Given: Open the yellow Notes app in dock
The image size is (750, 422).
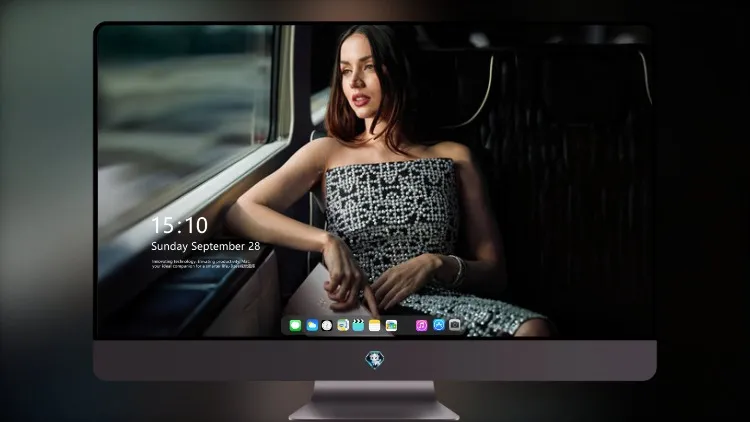Looking at the screenshot, I should (x=375, y=325).
